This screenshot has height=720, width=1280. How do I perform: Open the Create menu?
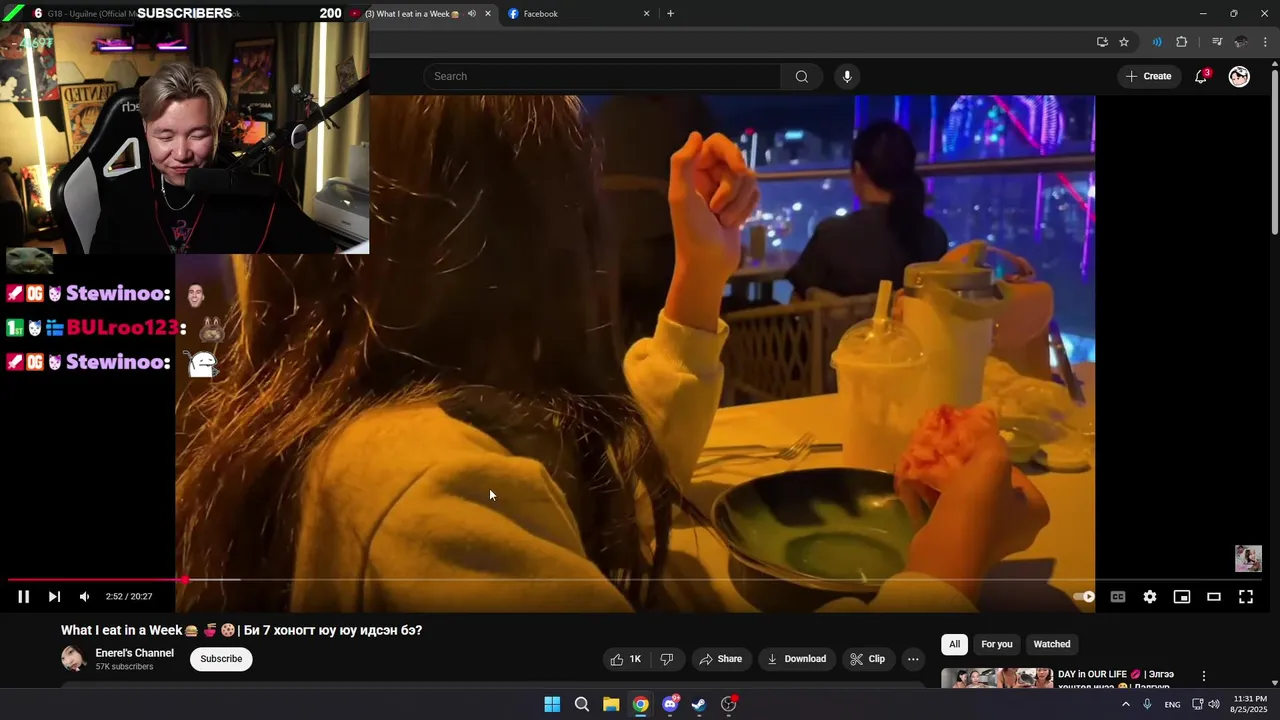[x=1148, y=76]
